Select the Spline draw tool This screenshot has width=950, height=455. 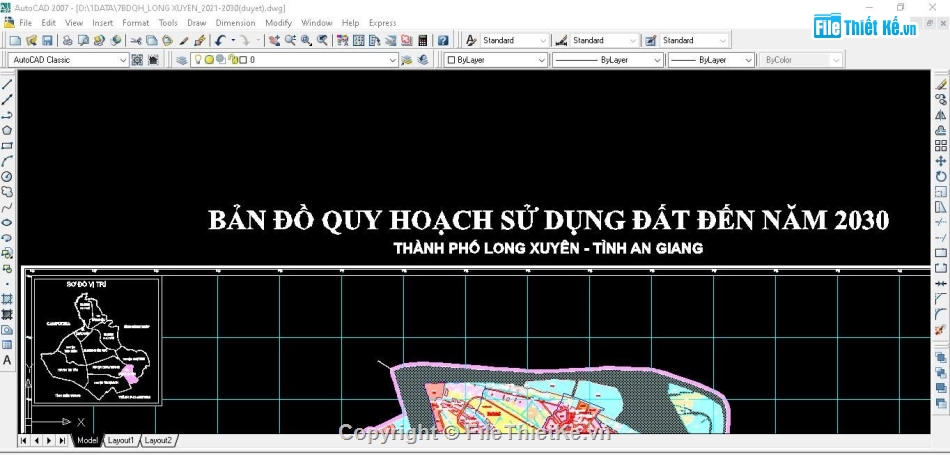7,207
